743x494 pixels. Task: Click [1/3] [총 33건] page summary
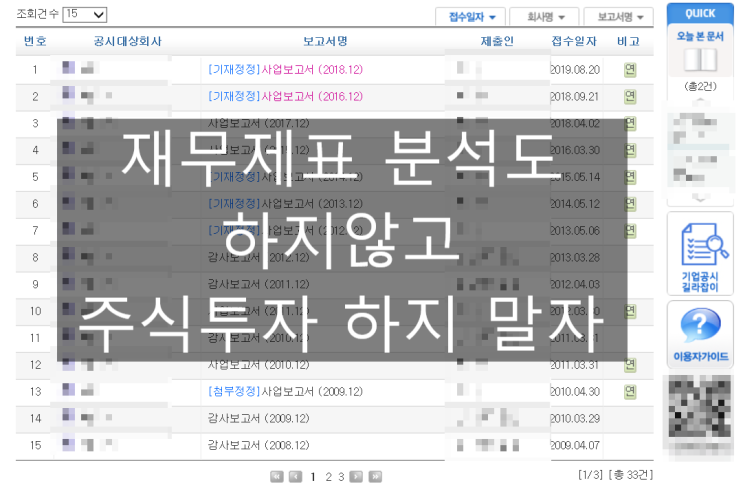[616, 475]
